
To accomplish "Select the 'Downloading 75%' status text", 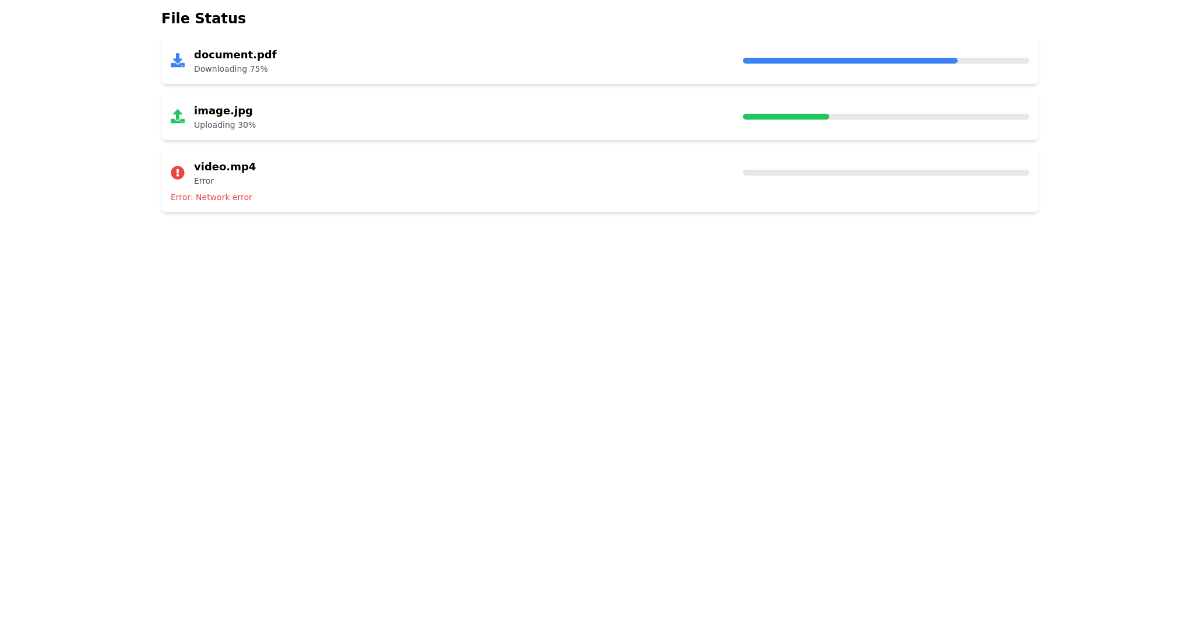I will pyautogui.click(x=230, y=69).
